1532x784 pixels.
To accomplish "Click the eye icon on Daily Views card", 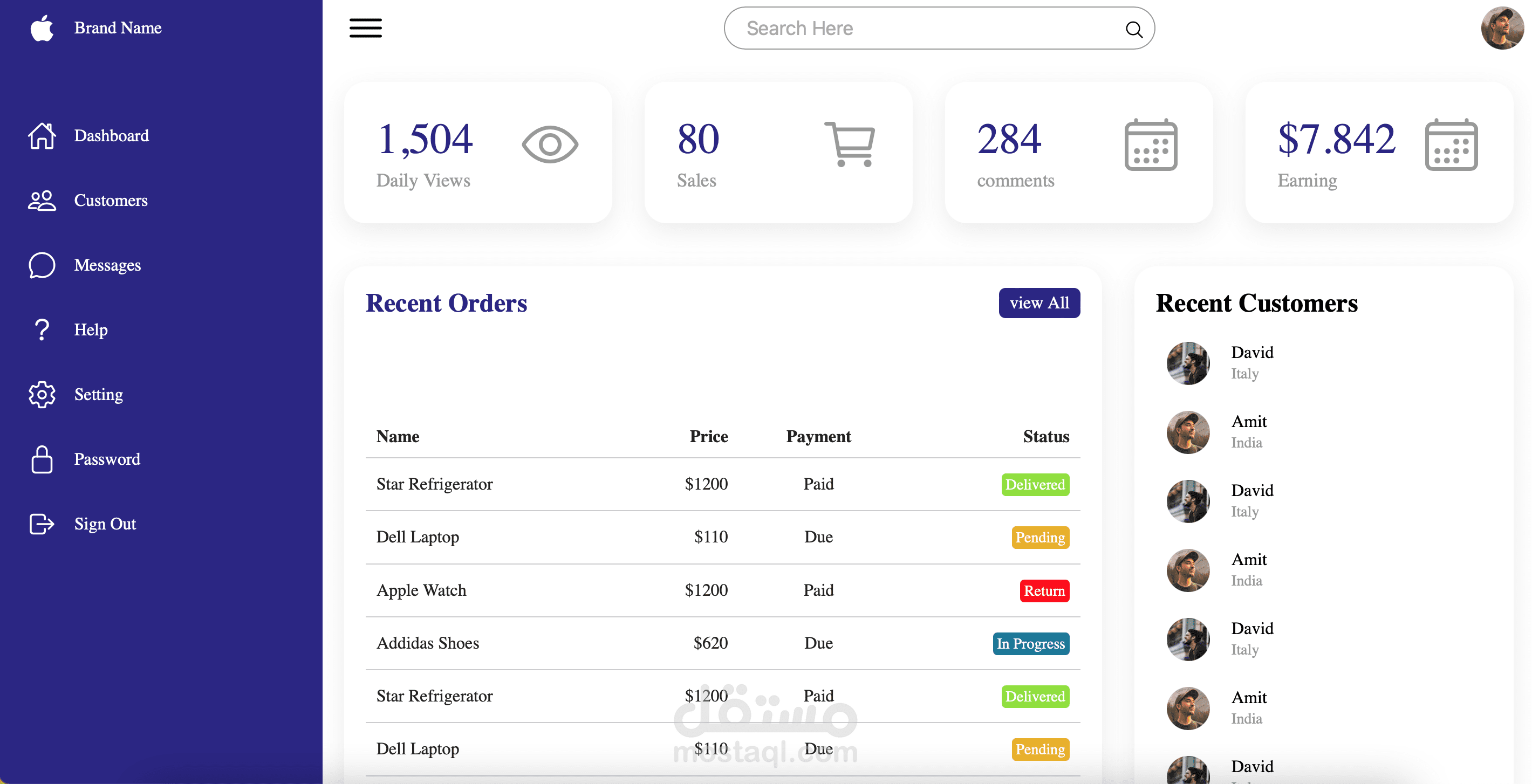I will tap(550, 143).
